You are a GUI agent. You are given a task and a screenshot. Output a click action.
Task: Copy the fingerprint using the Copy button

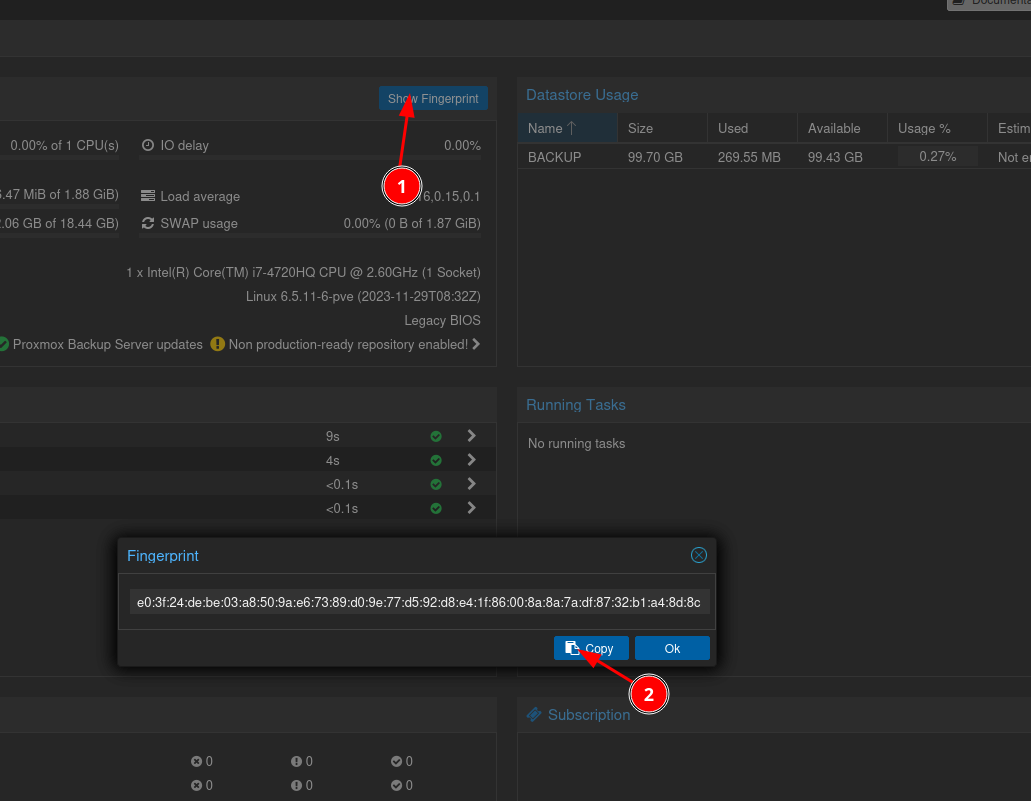591,648
